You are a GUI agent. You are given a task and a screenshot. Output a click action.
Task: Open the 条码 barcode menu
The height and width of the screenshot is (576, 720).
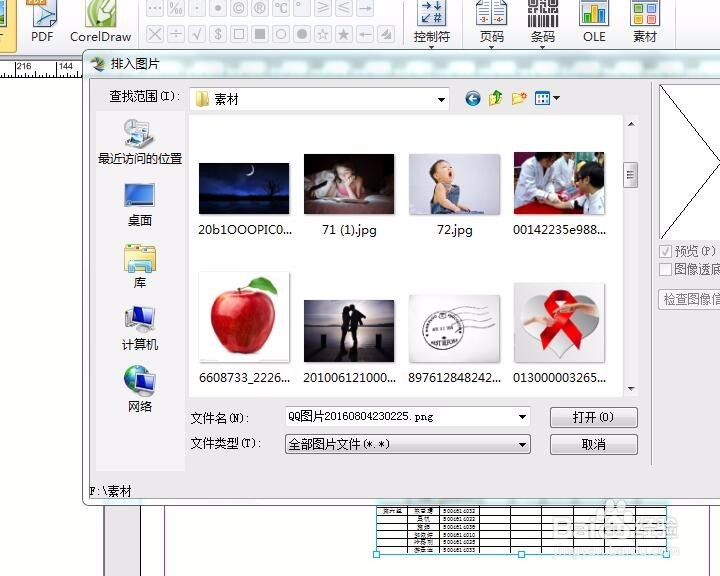[543, 23]
